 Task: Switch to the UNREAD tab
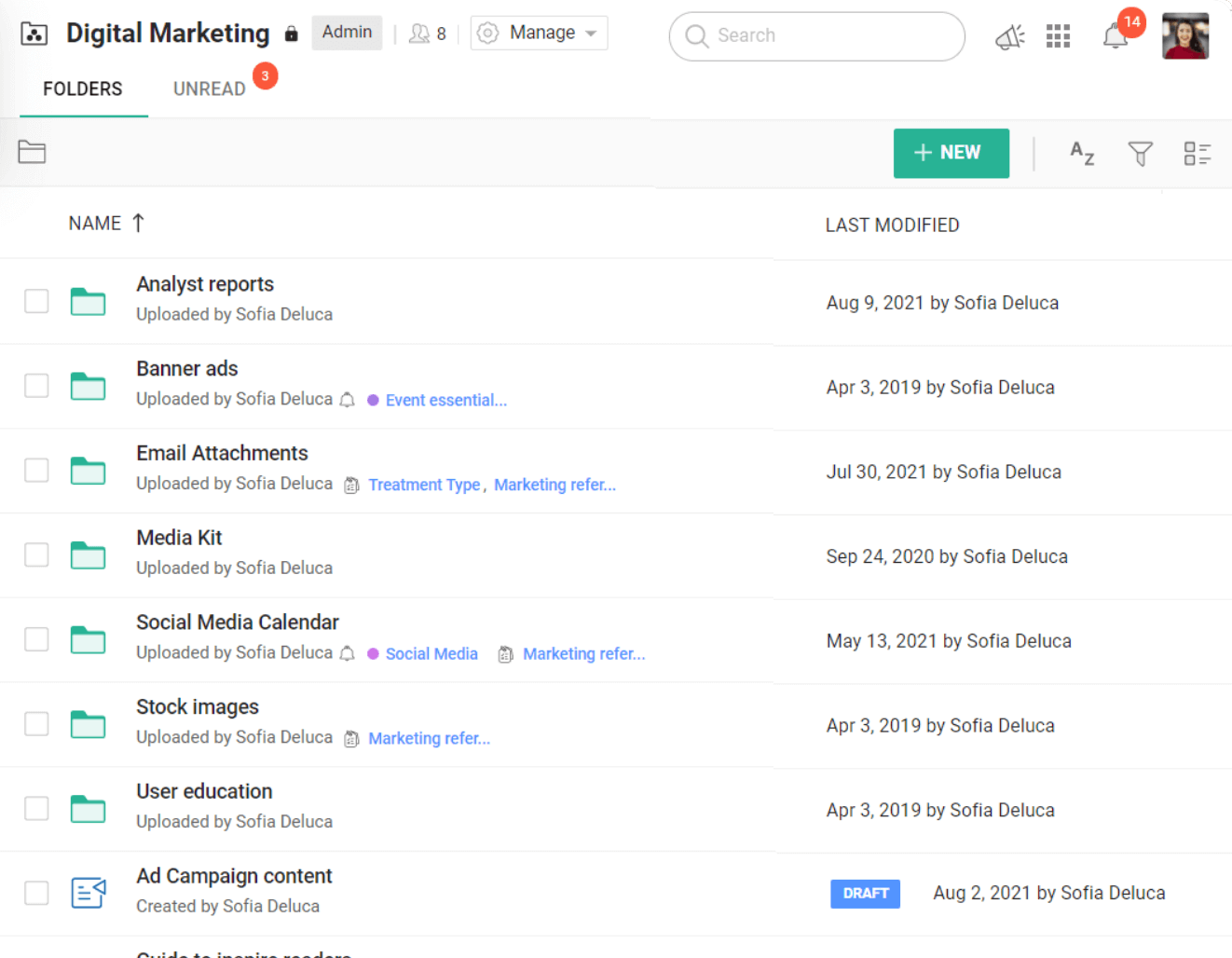pyautogui.click(x=210, y=89)
